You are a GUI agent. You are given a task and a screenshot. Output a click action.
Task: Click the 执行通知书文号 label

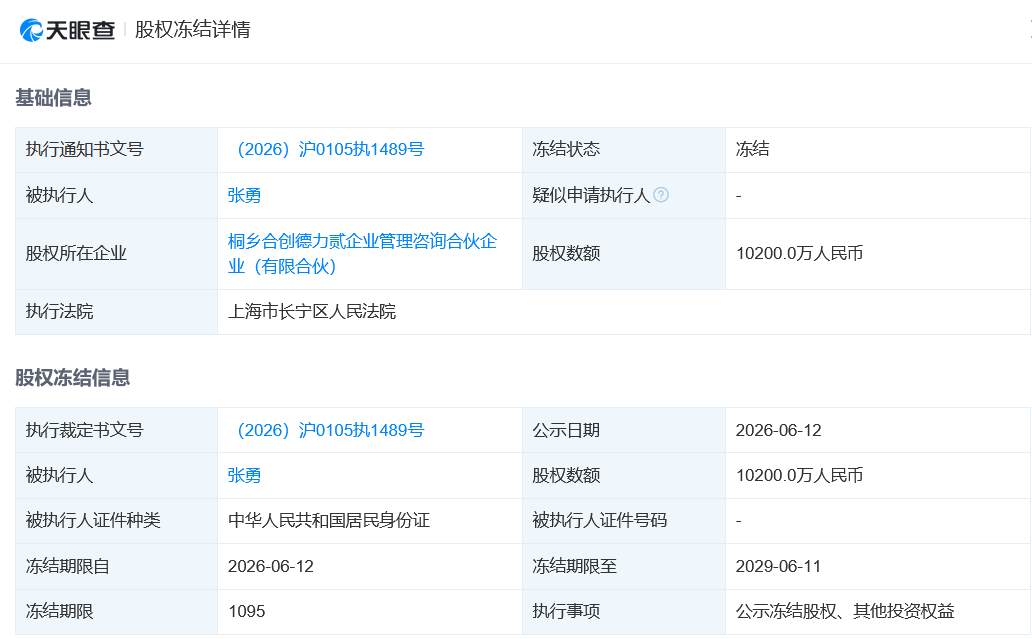84,149
